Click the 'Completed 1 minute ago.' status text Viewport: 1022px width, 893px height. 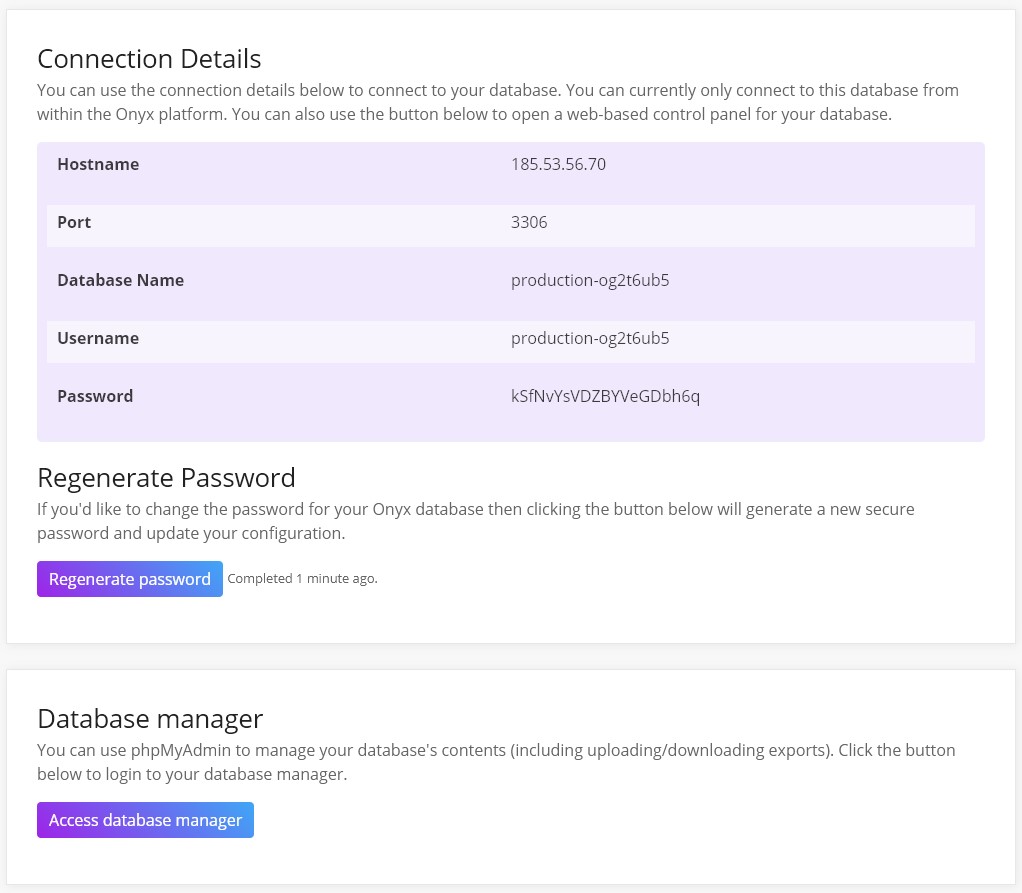[302, 579]
